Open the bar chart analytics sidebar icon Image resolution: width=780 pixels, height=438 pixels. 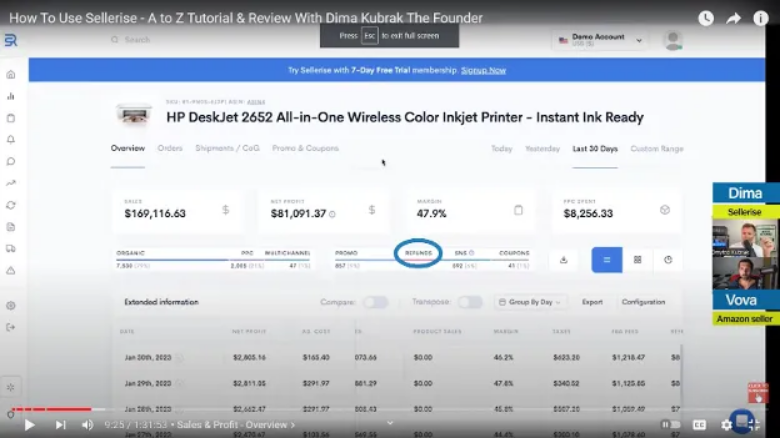click(x=11, y=96)
